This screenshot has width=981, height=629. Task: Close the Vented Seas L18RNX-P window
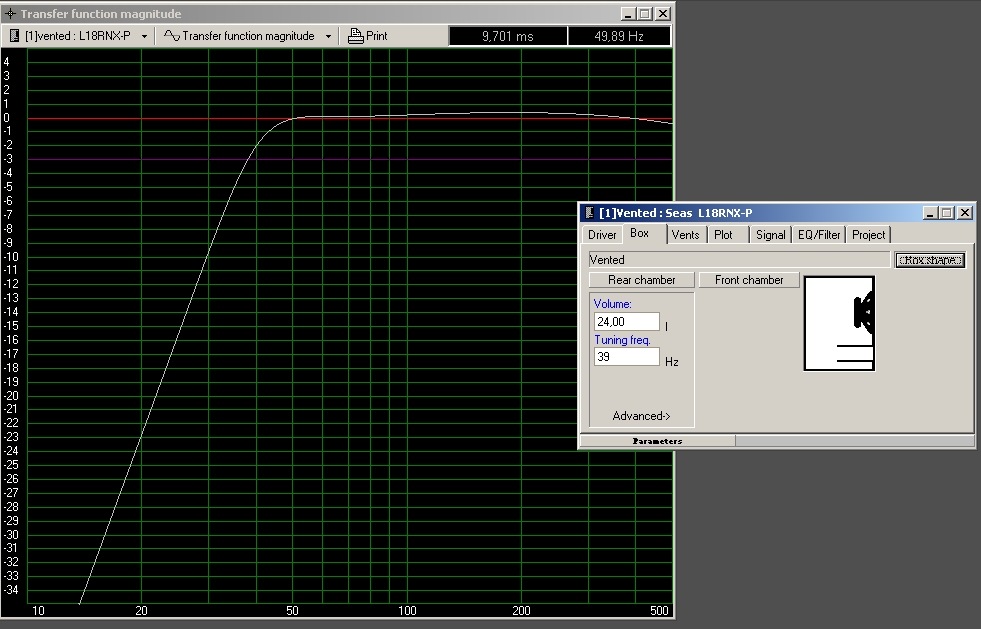(x=964, y=213)
